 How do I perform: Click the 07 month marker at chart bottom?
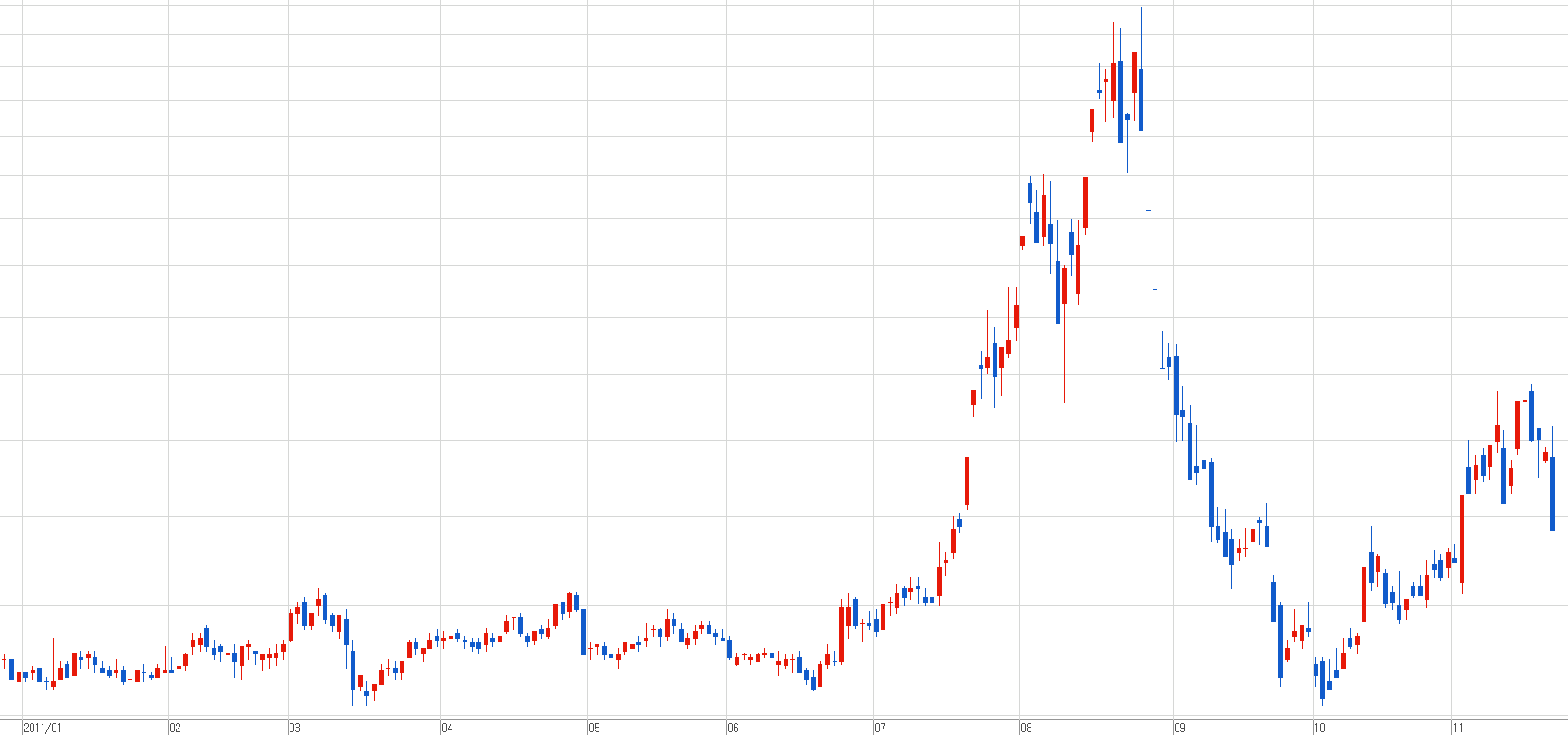880,728
